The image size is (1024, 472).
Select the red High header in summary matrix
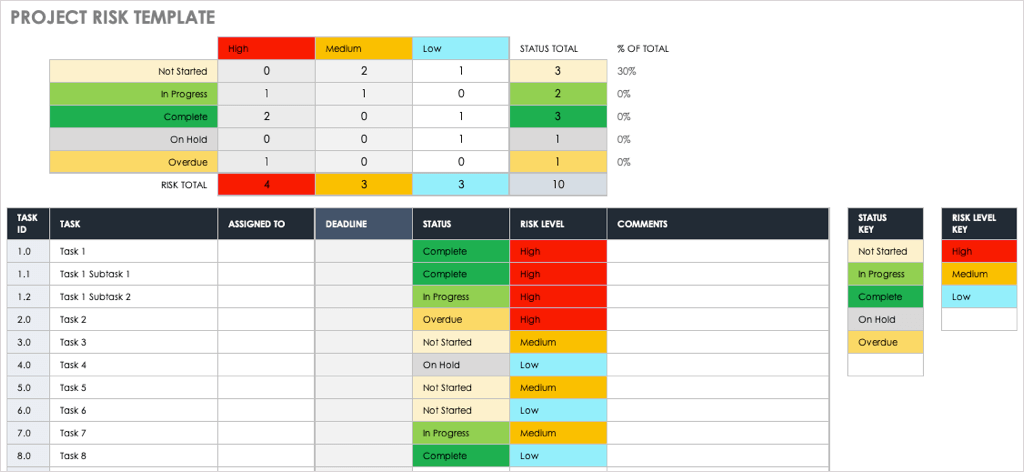[x=265, y=48]
